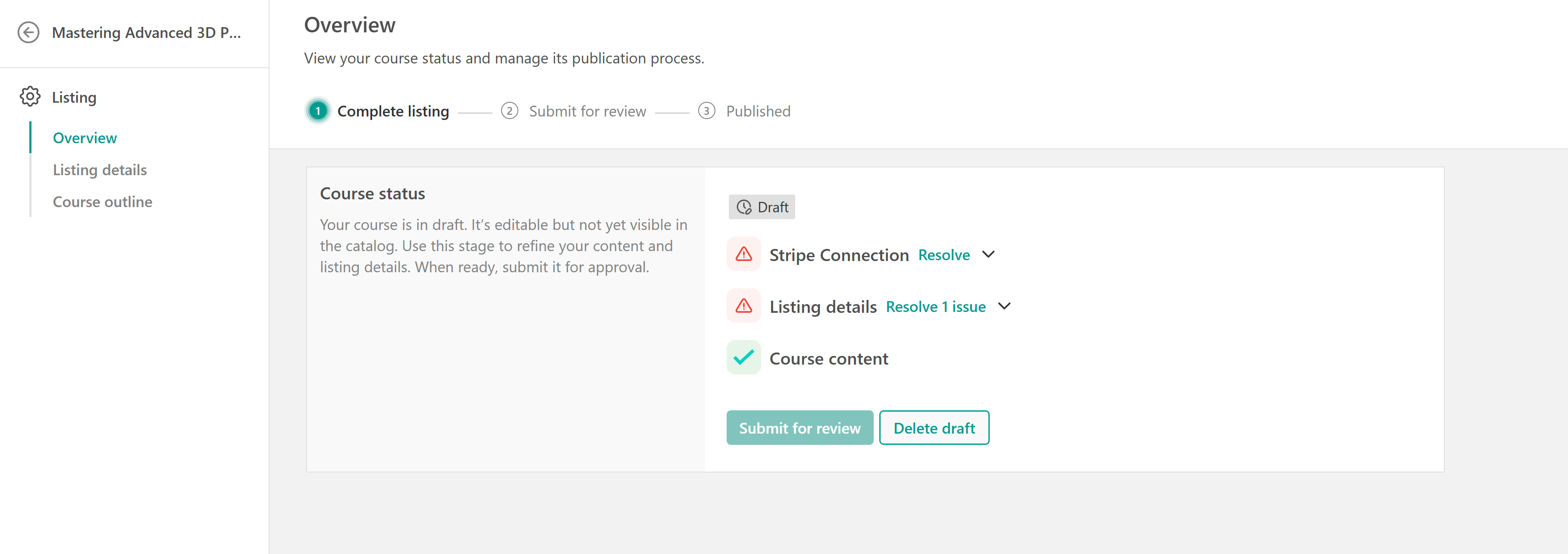Click the Resolve 1 issue link
Screen dimensions: 1568x554
[935, 307]
